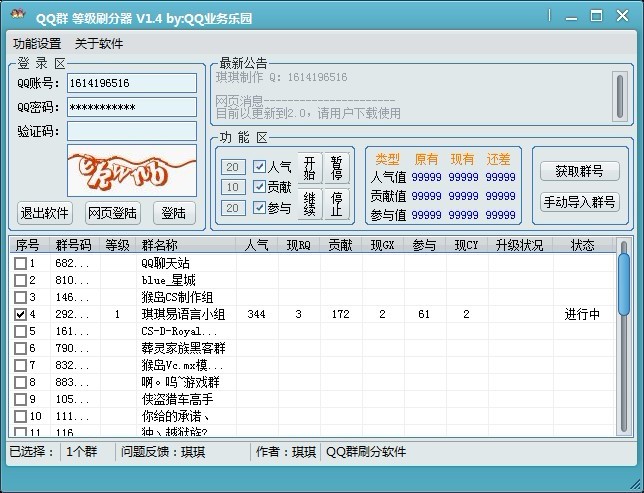Viewport: 644px width, 493px height.
Task: Click the 暂停 pause button
Action: coord(336,168)
